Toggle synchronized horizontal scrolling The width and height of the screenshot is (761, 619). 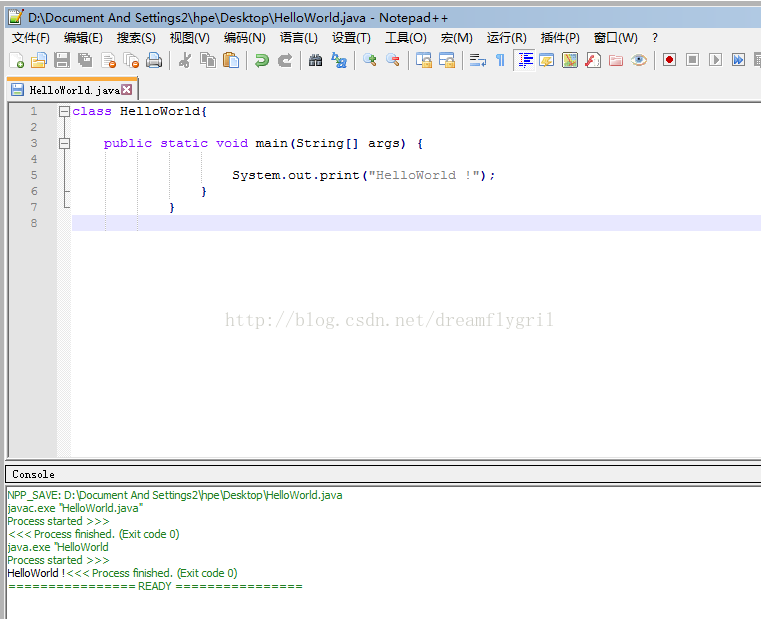pyautogui.click(x=447, y=60)
